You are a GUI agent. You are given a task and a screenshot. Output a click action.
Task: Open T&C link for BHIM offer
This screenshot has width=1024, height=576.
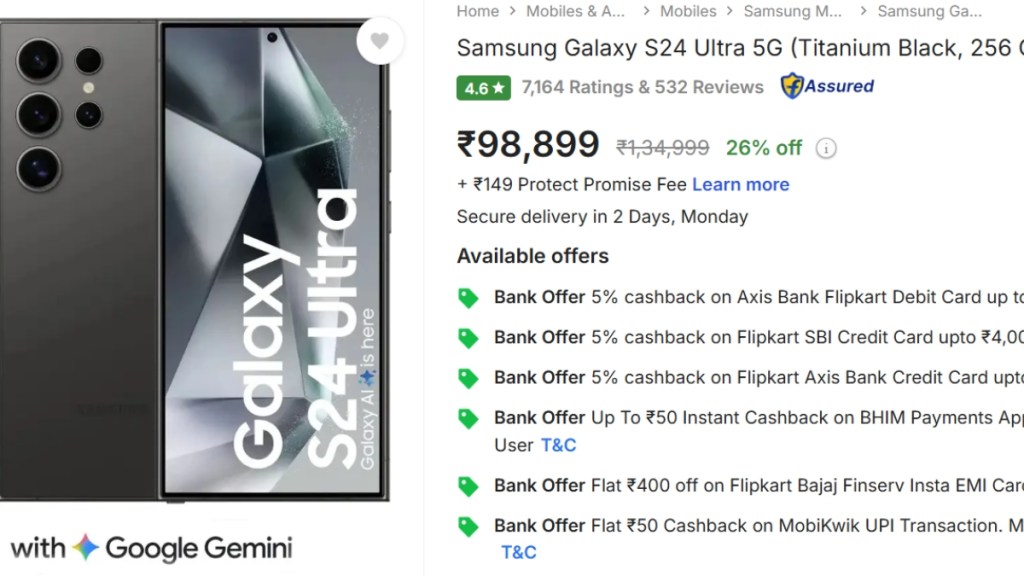click(558, 445)
